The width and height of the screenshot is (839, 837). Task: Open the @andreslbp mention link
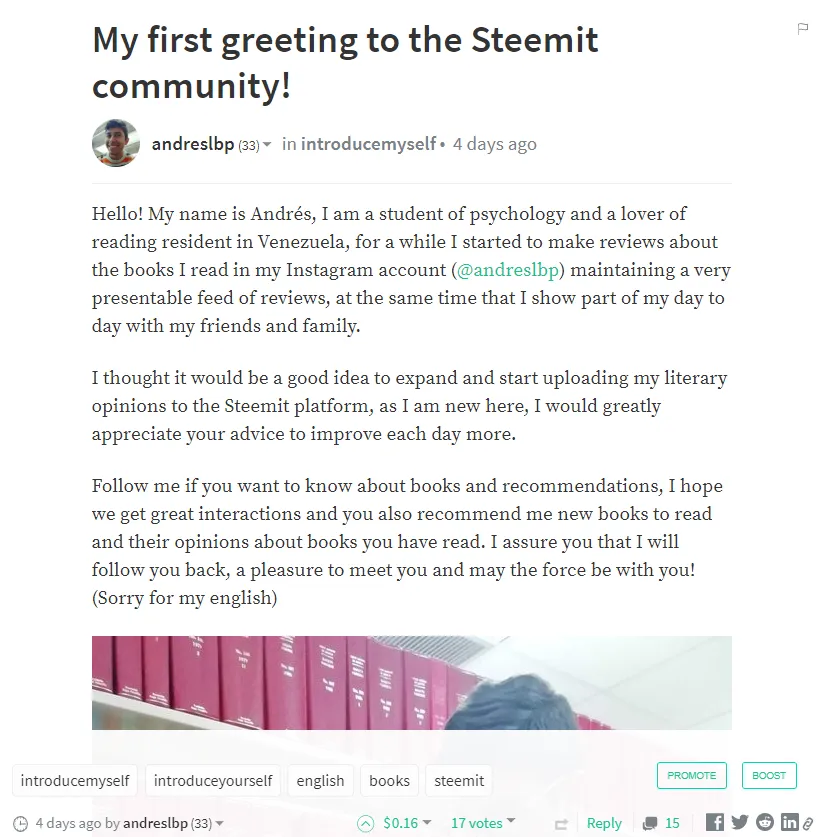508,270
